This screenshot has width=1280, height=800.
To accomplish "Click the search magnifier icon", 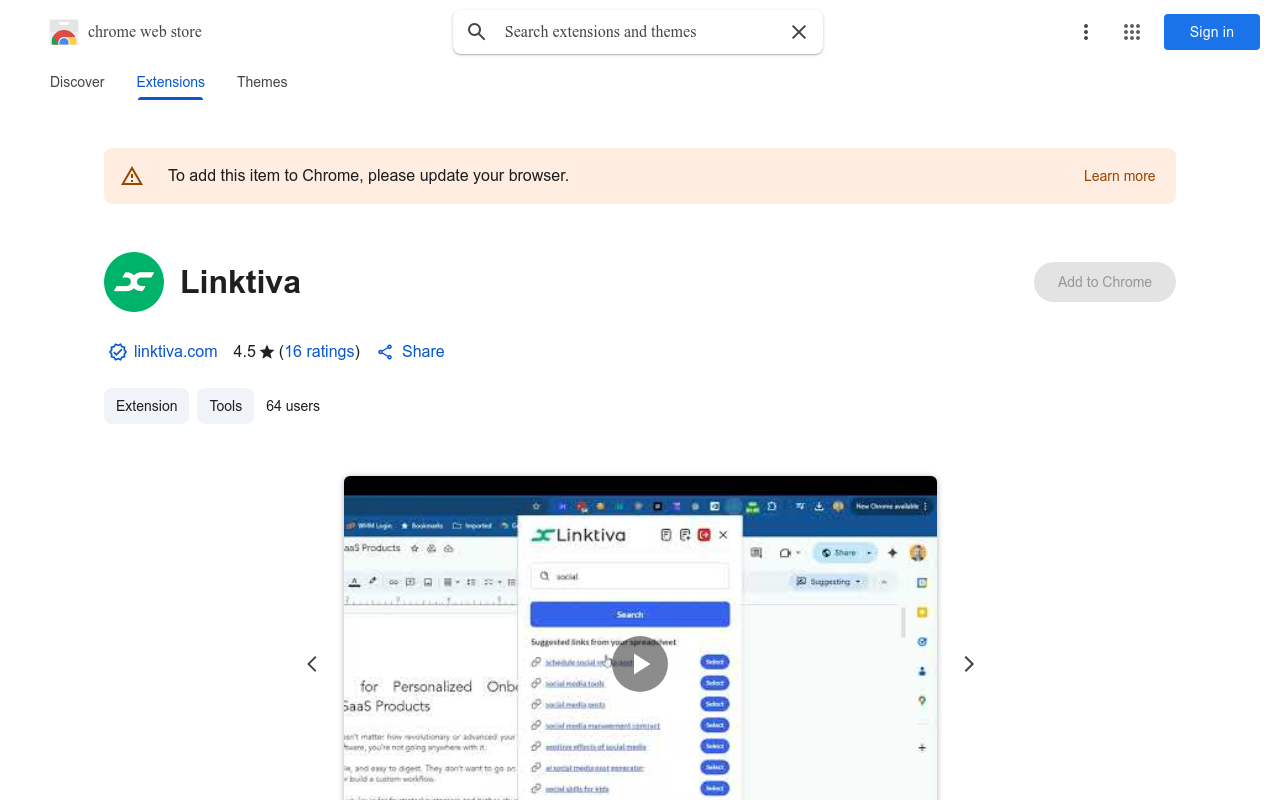I will (x=477, y=32).
